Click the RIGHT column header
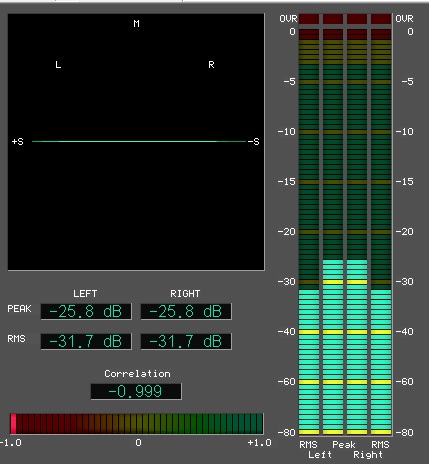The width and height of the screenshot is (429, 464). (x=185, y=294)
